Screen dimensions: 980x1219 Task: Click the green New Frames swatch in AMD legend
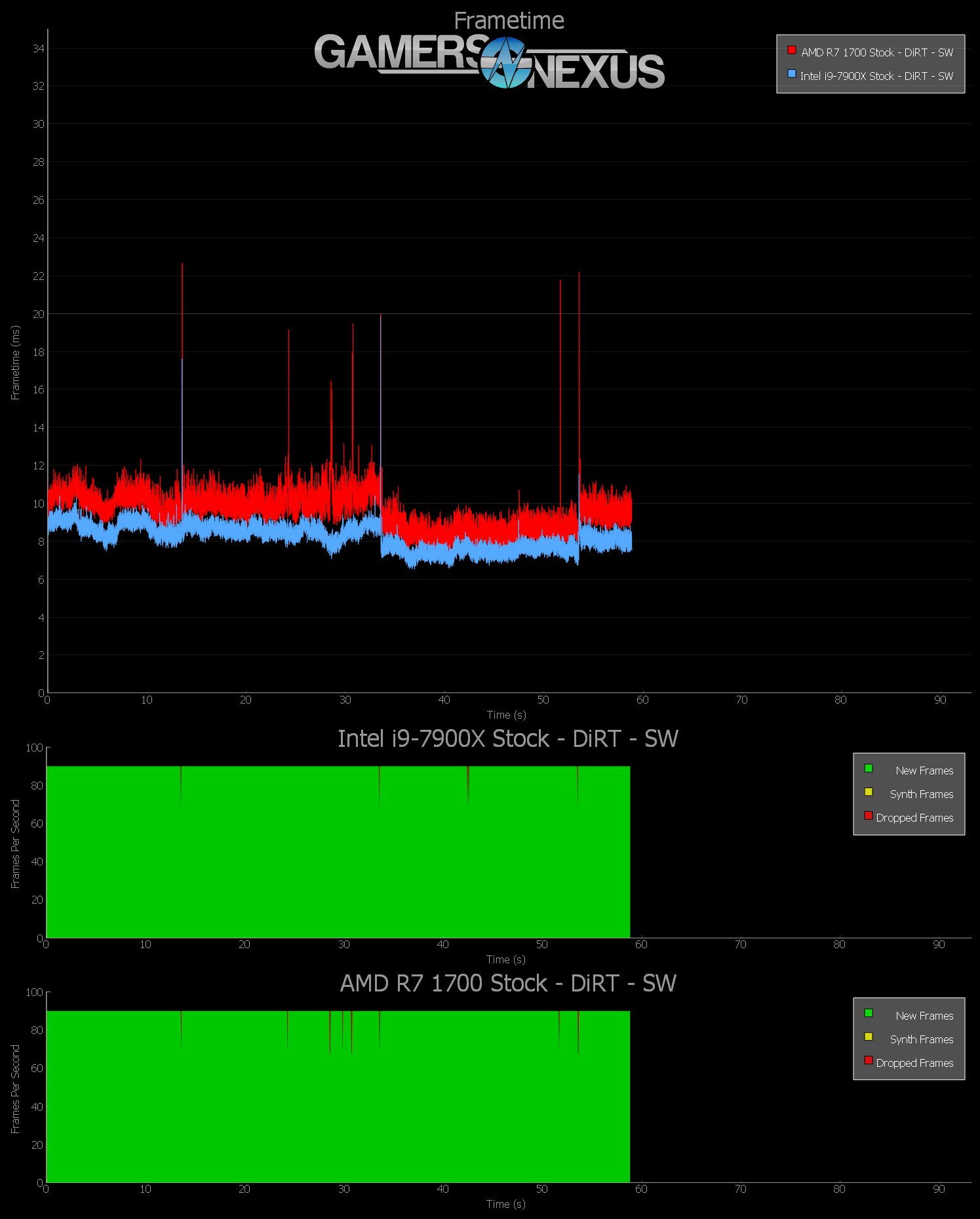pos(868,1013)
